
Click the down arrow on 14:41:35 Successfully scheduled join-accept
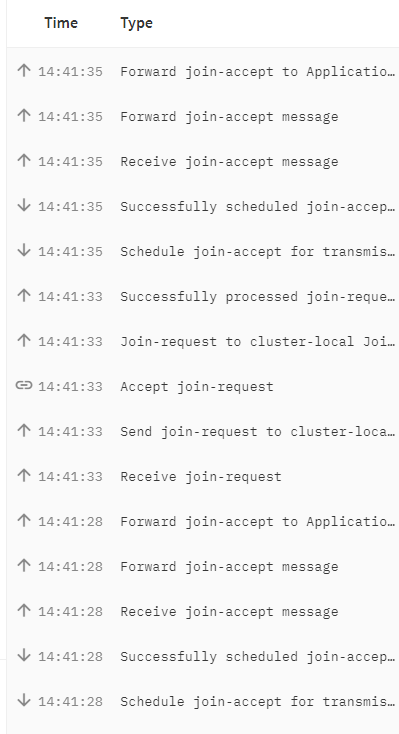(24, 206)
